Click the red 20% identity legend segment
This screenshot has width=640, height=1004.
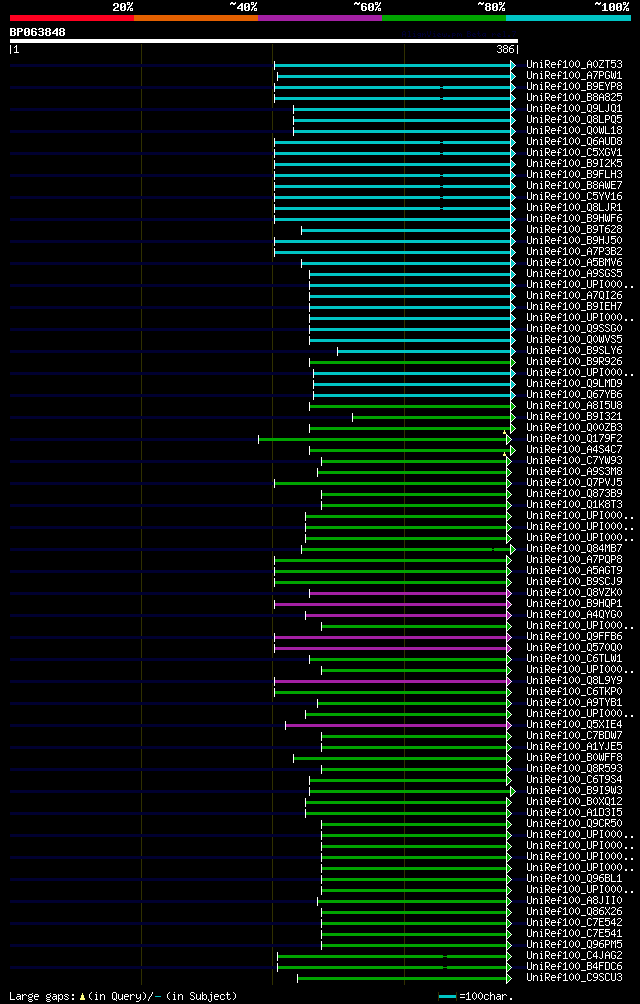tap(72, 18)
